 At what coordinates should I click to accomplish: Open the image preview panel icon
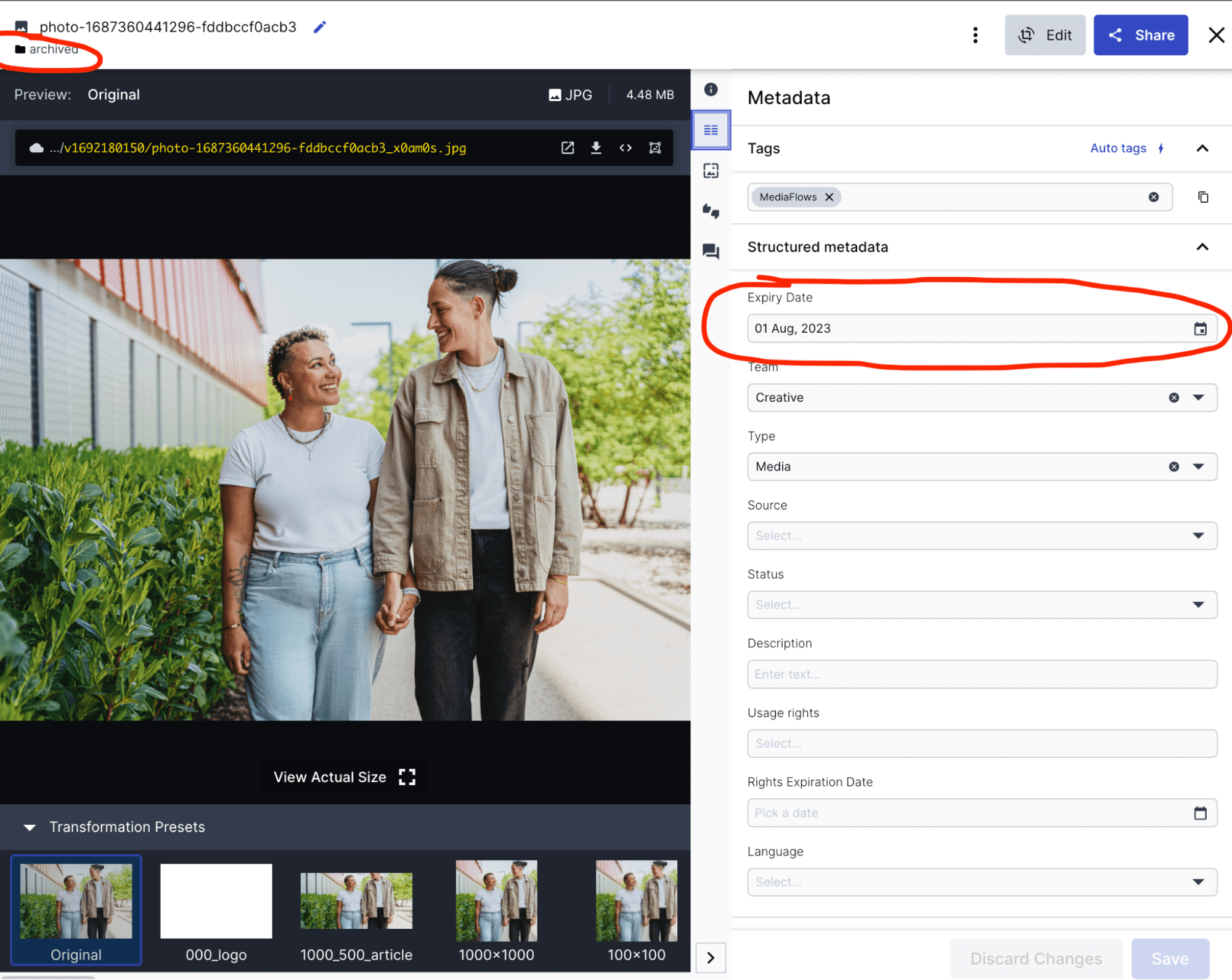pyautogui.click(x=711, y=171)
